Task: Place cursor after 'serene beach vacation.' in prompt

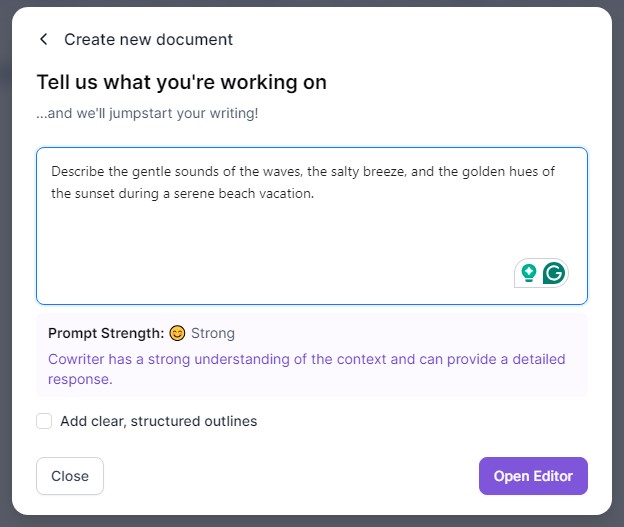Action: (x=316, y=194)
